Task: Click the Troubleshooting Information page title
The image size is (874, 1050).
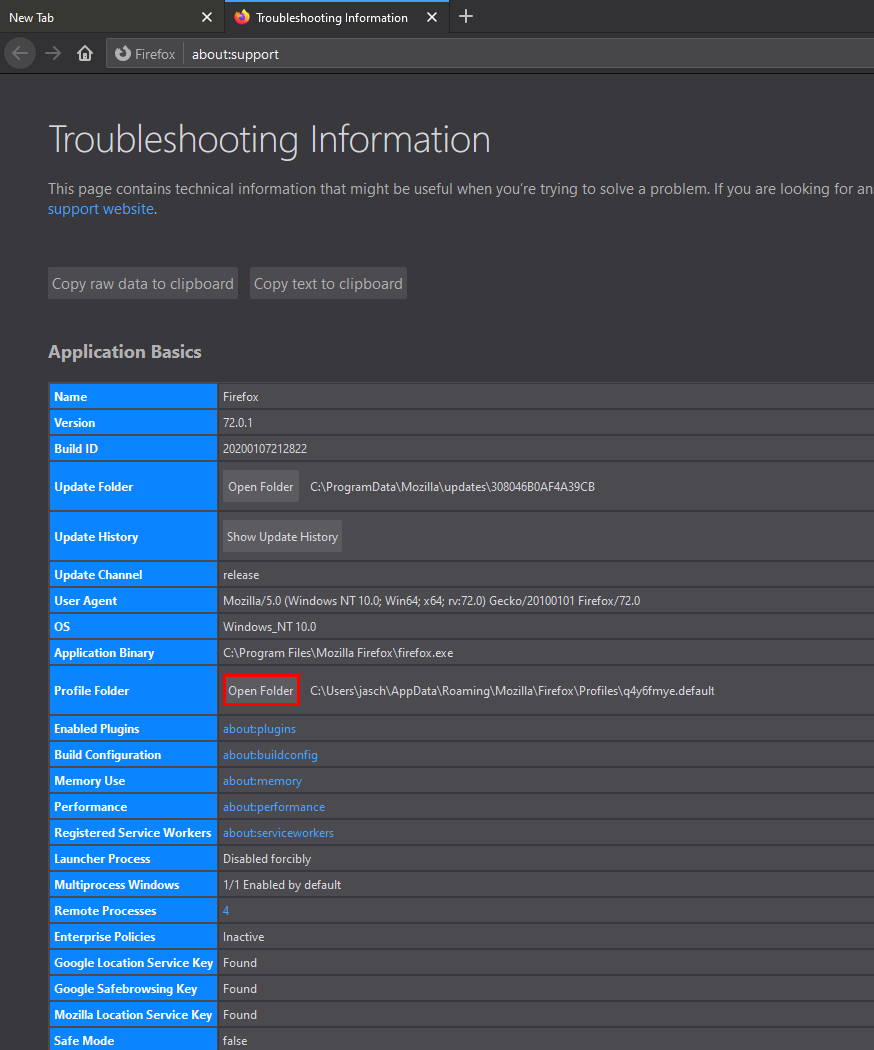Action: tap(269, 139)
